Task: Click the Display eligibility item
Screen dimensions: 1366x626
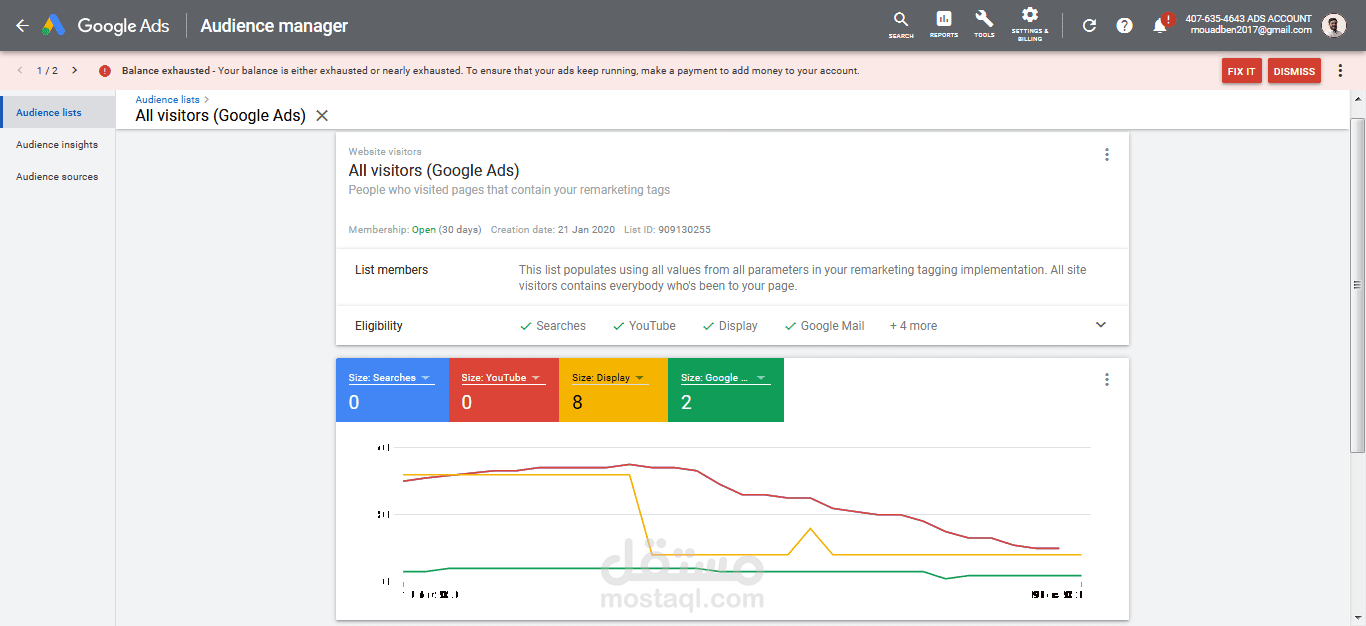Action: (730, 326)
